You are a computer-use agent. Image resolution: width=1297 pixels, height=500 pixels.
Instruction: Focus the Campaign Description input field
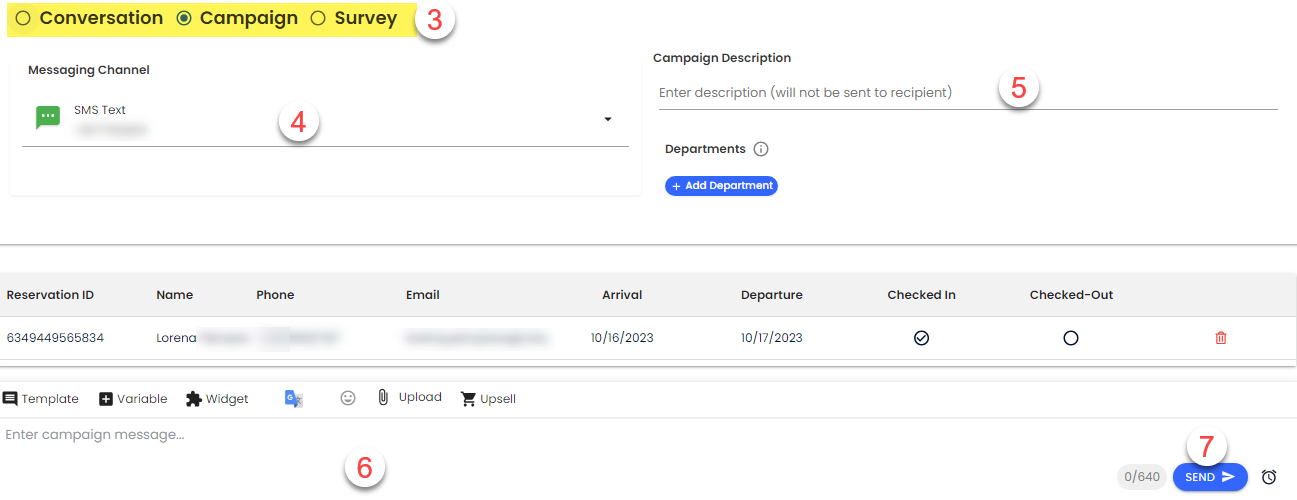(820, 92)
